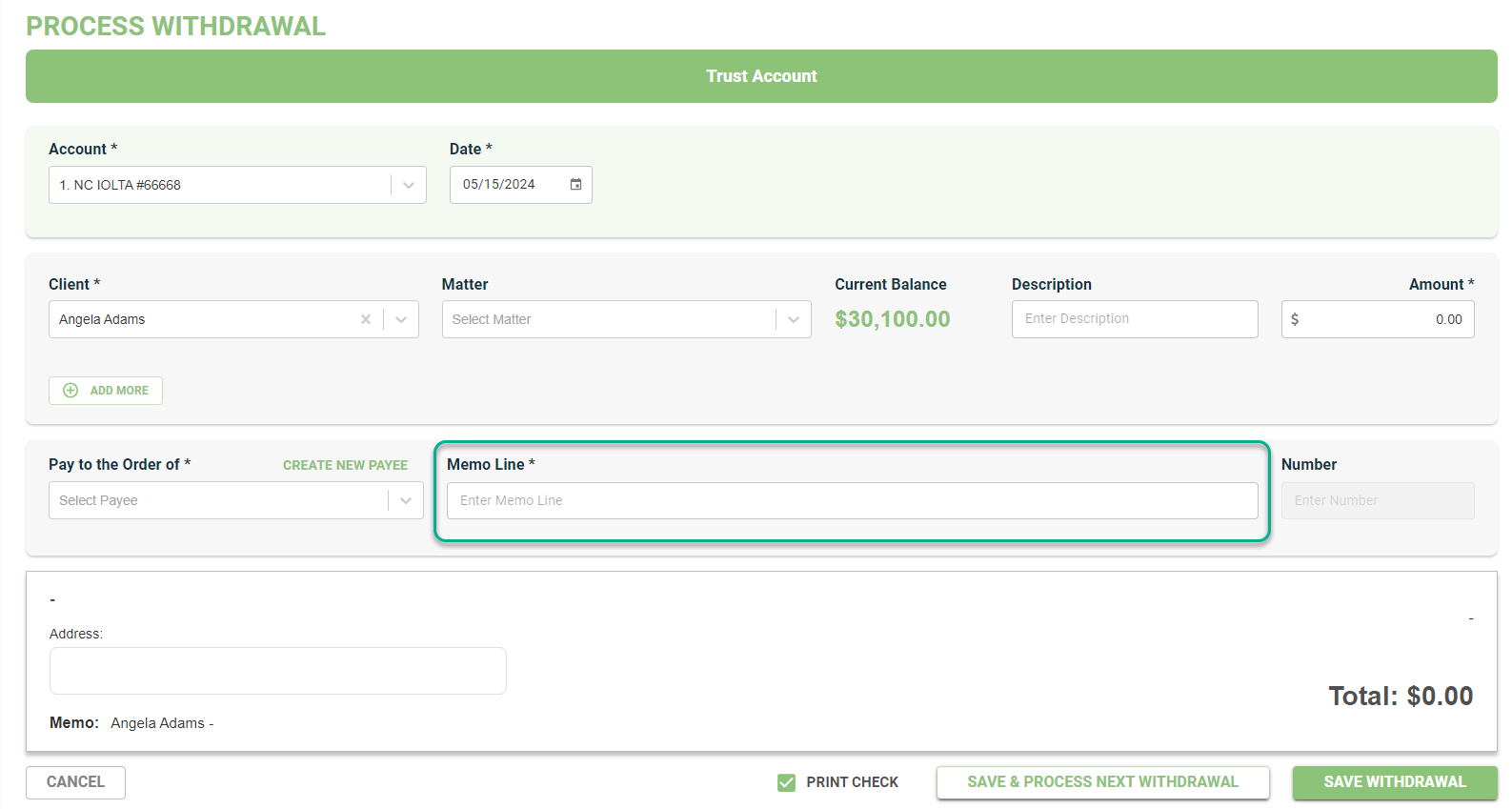This screenshot has width=1512, height=809.
Task: Click the plus icon in Add More
Action: [x=71, y=391]
